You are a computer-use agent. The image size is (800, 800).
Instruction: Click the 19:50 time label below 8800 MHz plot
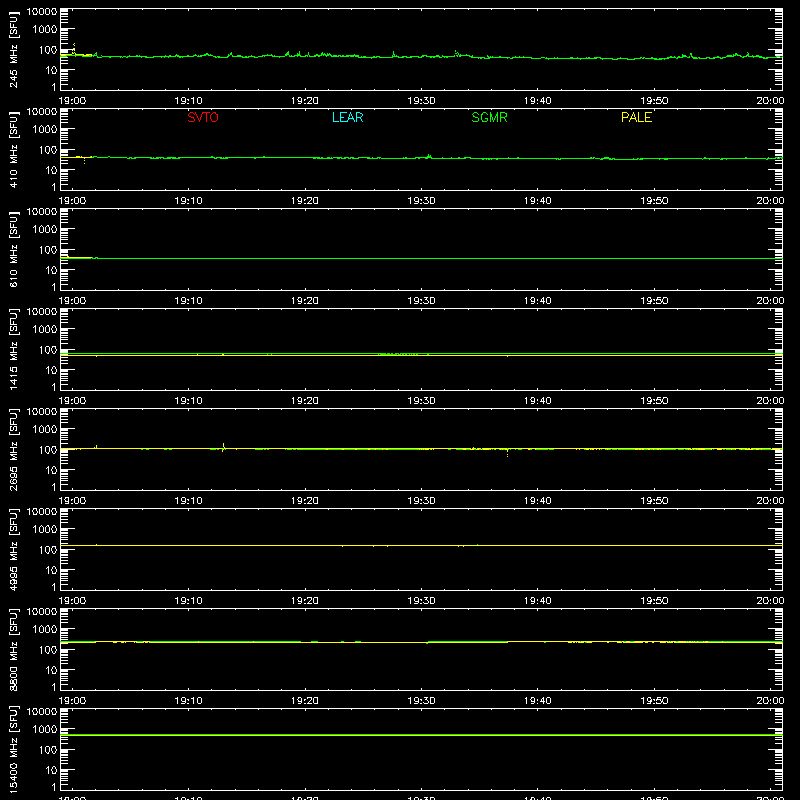tap(654, 701)
